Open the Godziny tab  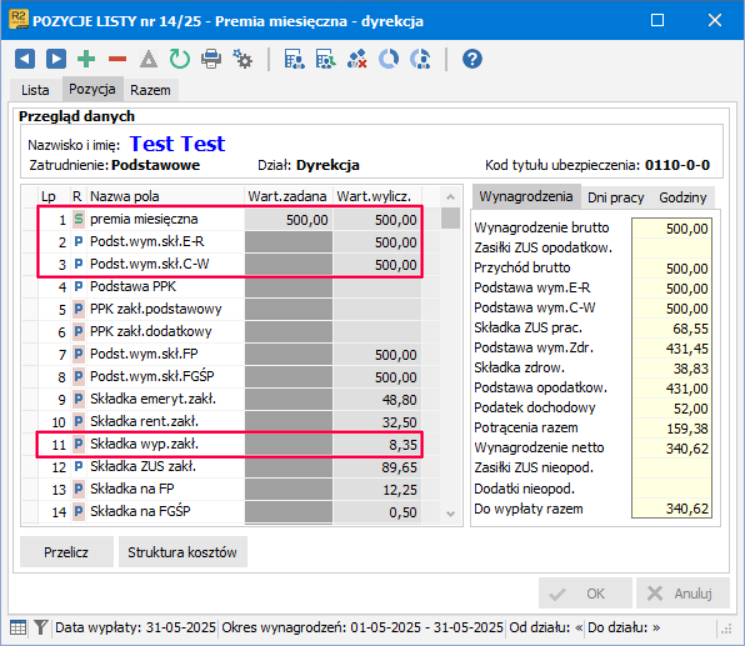point(683,197)
